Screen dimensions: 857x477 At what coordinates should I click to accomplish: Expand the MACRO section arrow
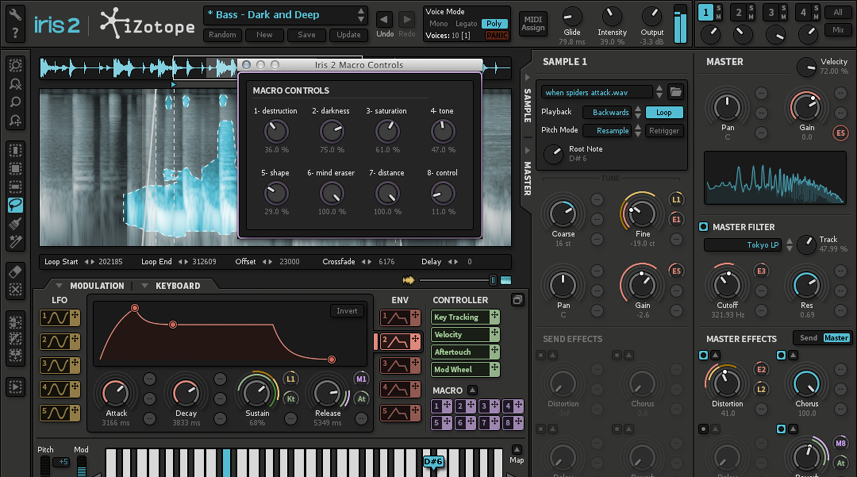[472, 390]
